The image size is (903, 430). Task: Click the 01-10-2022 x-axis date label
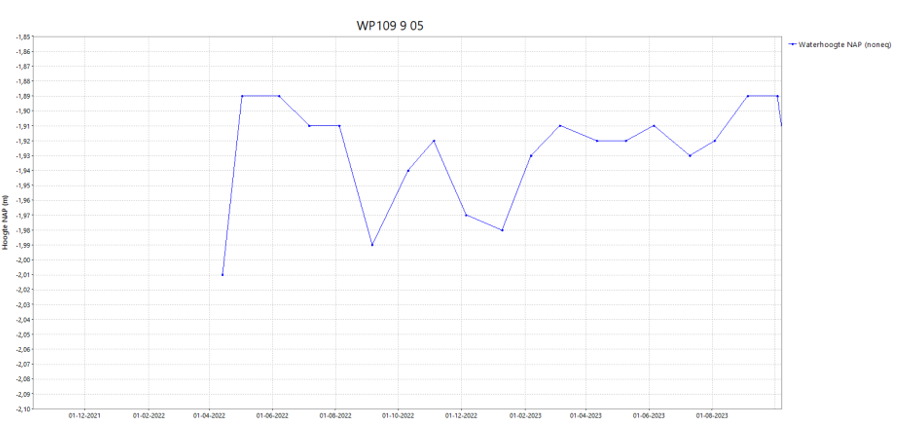click(398, 415)
